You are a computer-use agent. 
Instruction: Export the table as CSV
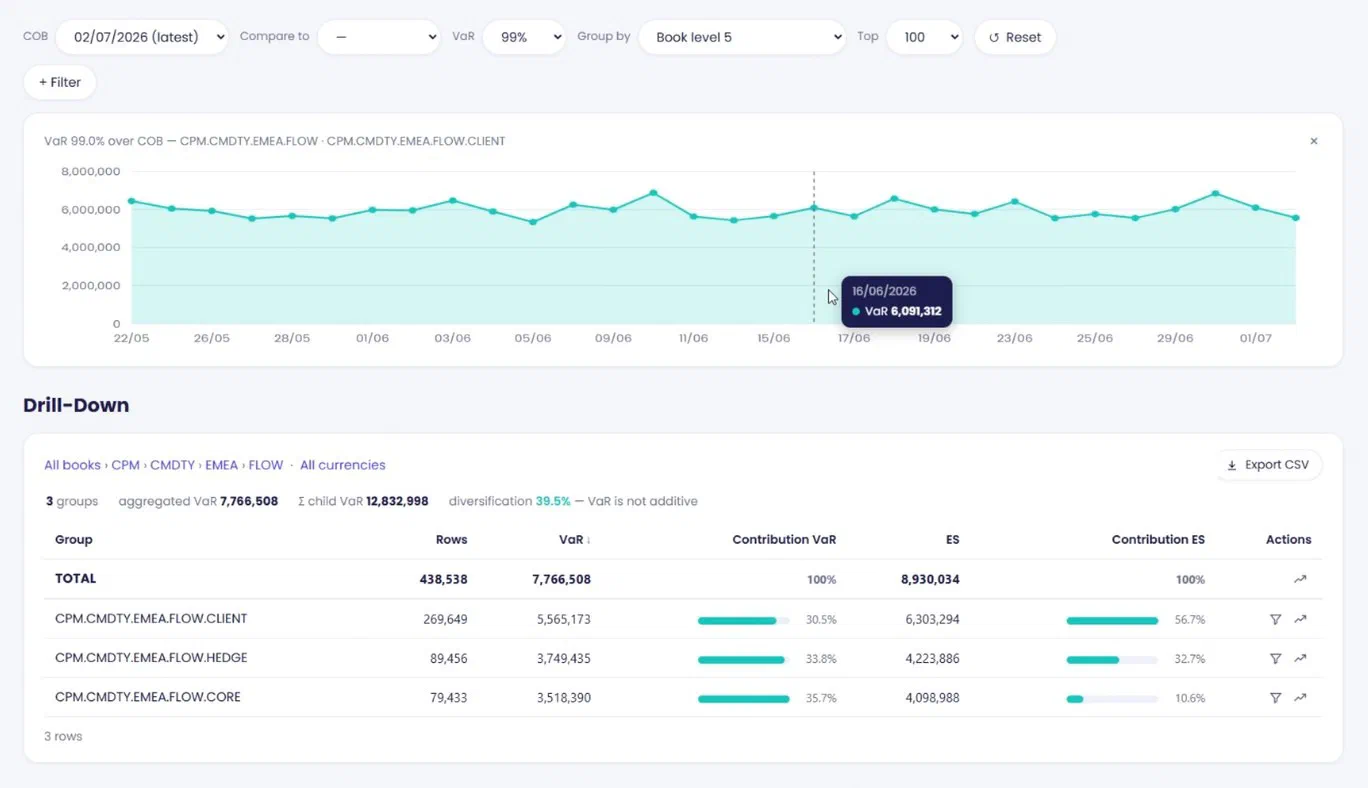(x=1269, y=465)
